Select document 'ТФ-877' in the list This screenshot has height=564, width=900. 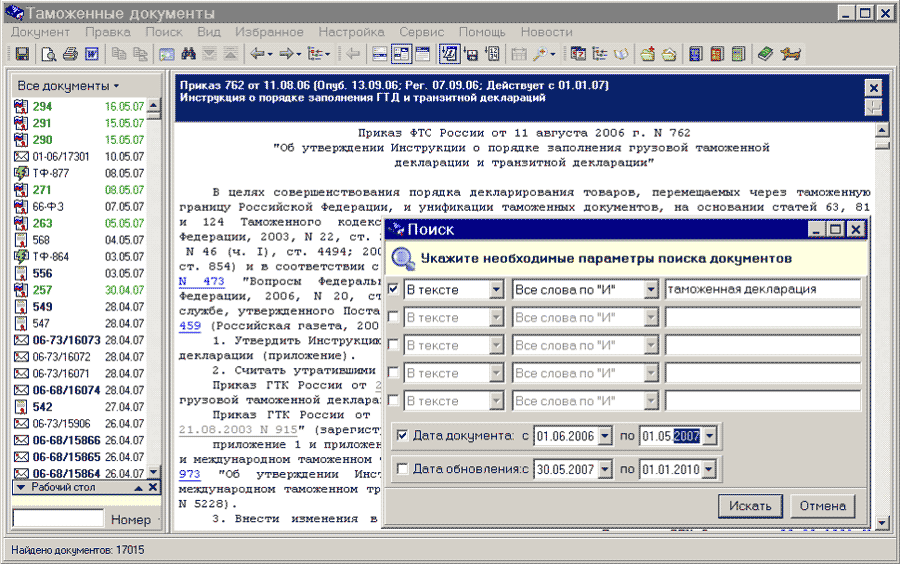point(79,173)
